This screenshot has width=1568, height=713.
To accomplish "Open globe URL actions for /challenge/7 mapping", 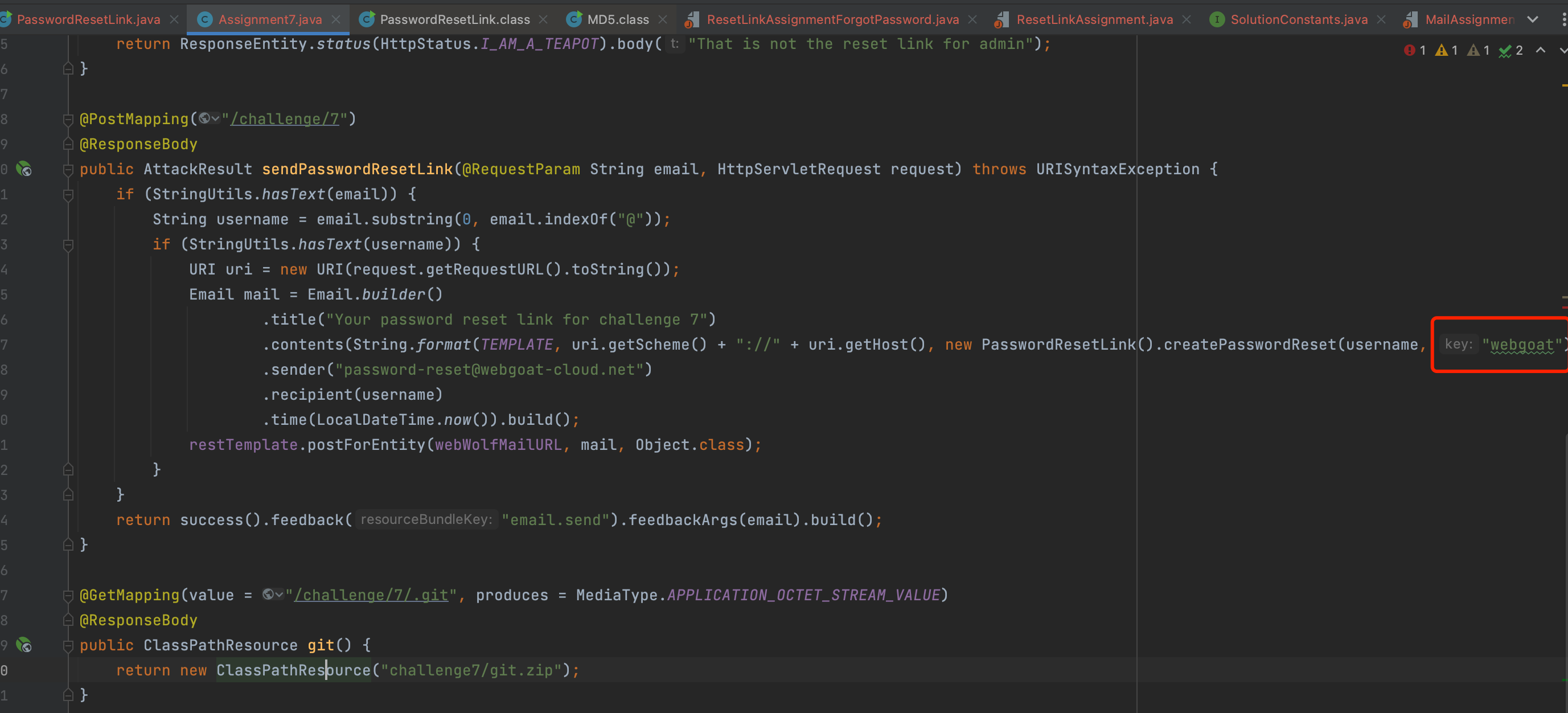I will [209, 118].
